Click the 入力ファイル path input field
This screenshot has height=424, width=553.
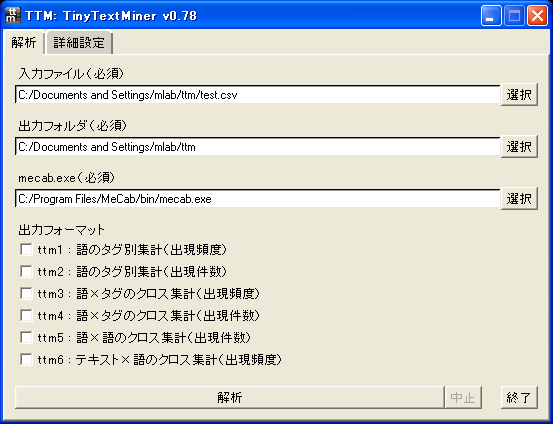(257, 95)
